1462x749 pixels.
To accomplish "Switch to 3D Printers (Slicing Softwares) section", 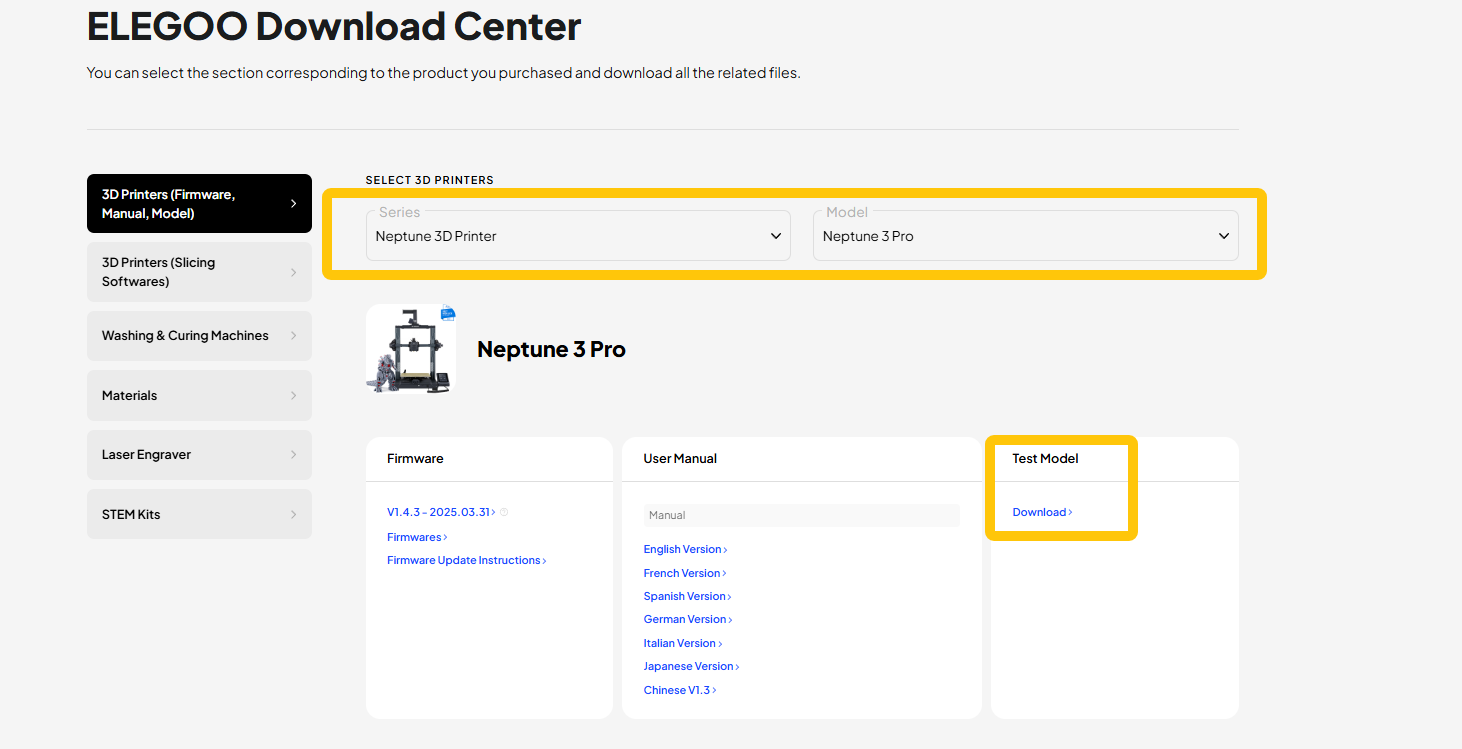I will [199, 272].
